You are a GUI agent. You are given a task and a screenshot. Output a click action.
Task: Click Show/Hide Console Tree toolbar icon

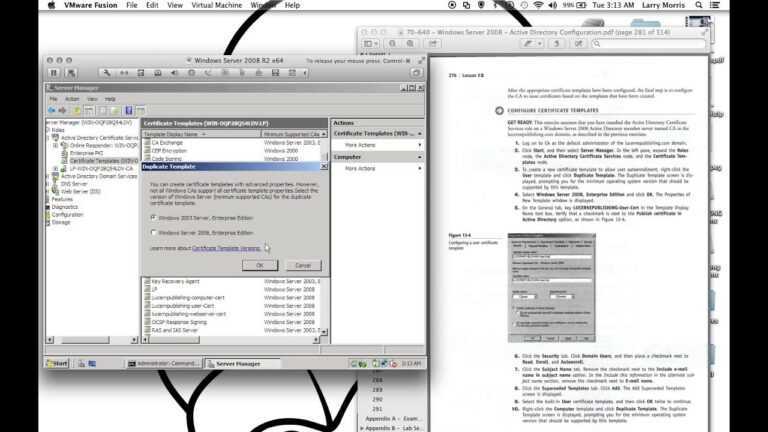(89, 111)
